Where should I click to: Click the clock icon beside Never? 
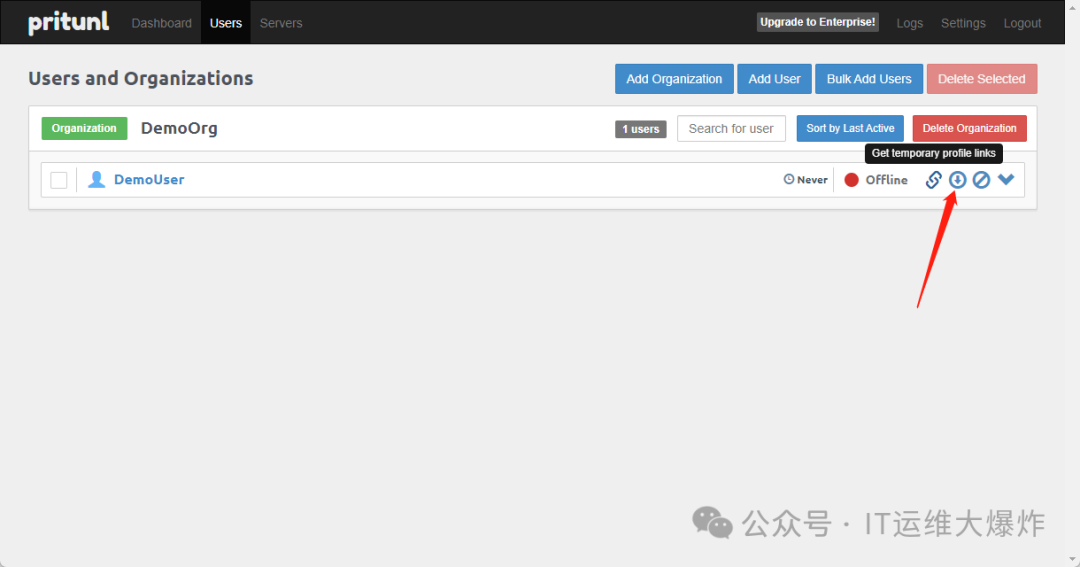pyautogui.click(x=789, y=180)
